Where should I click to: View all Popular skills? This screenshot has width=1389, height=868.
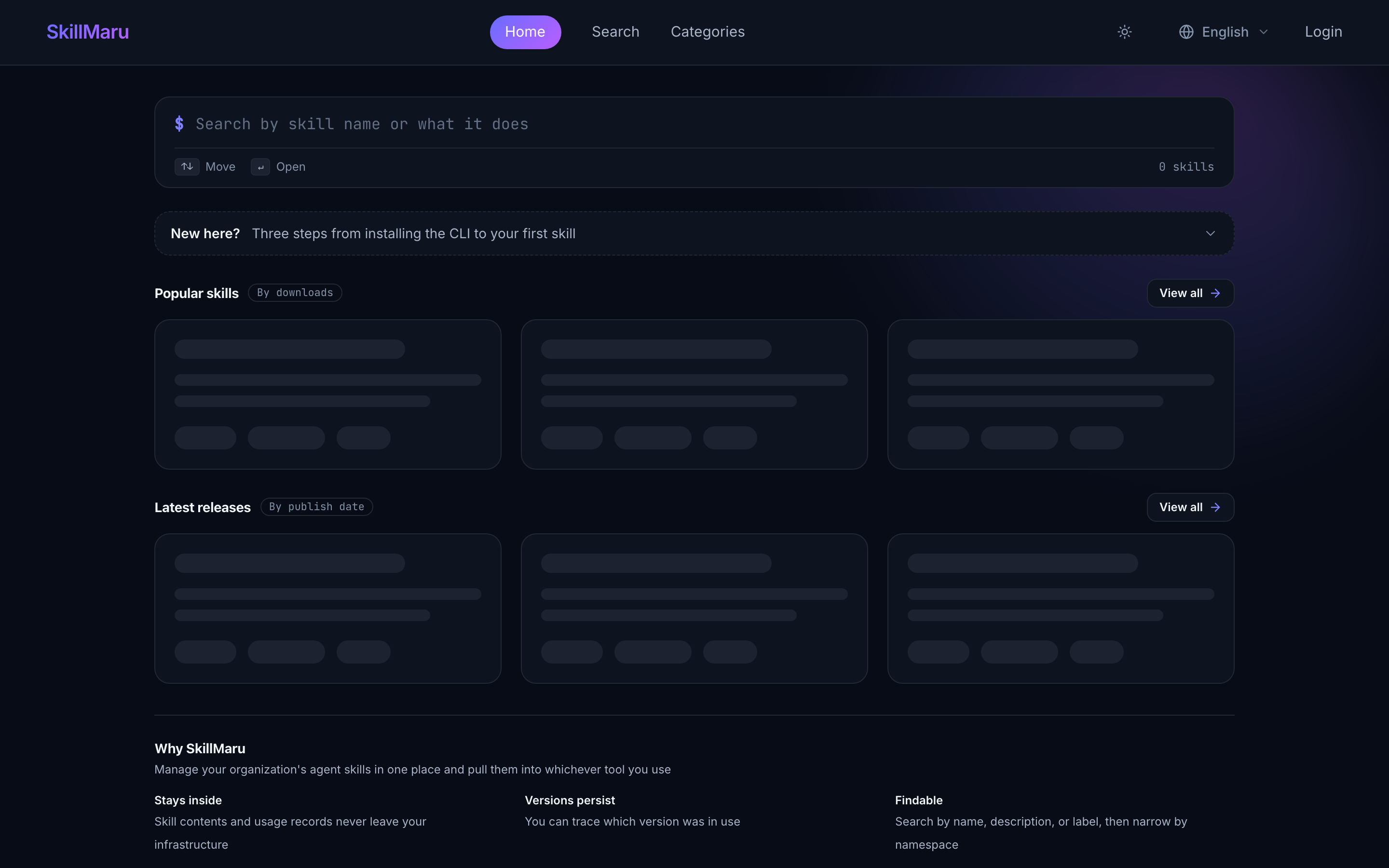tap(1190, 293)
